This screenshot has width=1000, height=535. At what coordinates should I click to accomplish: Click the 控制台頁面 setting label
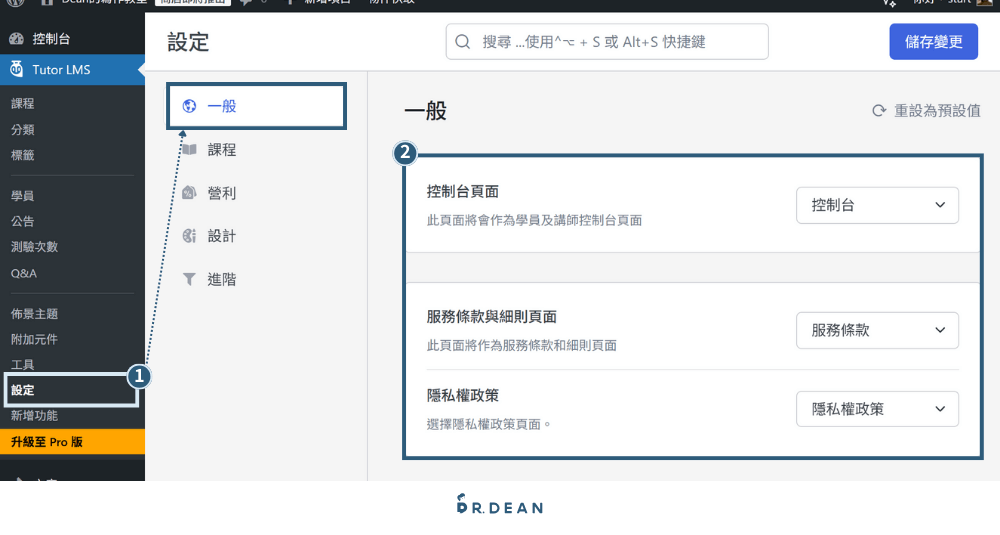tap(462, 191)
